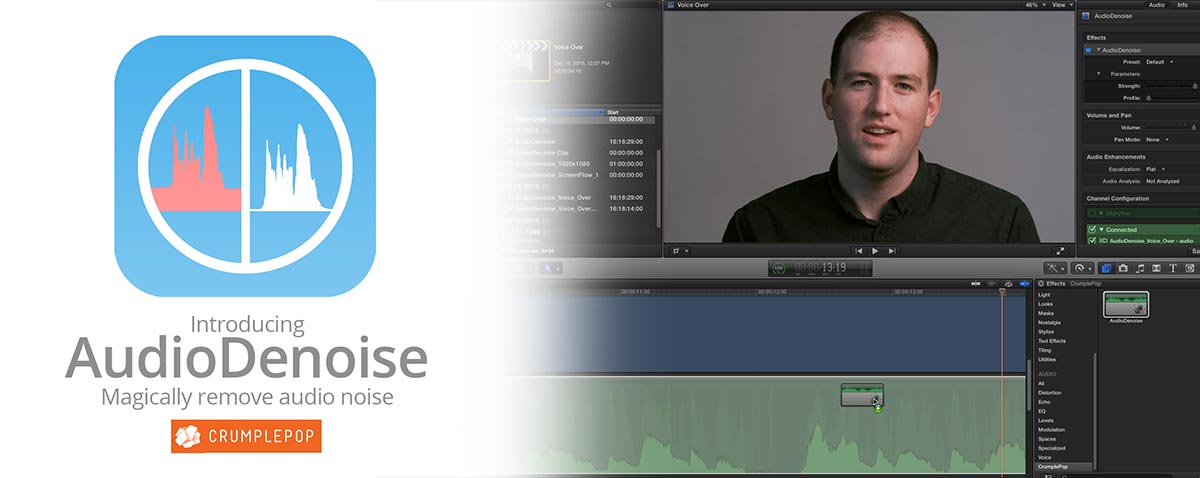Open the Photos browser camera icon
The width and height of the screenshot is (1200, 478).
tap(1124, 268)
